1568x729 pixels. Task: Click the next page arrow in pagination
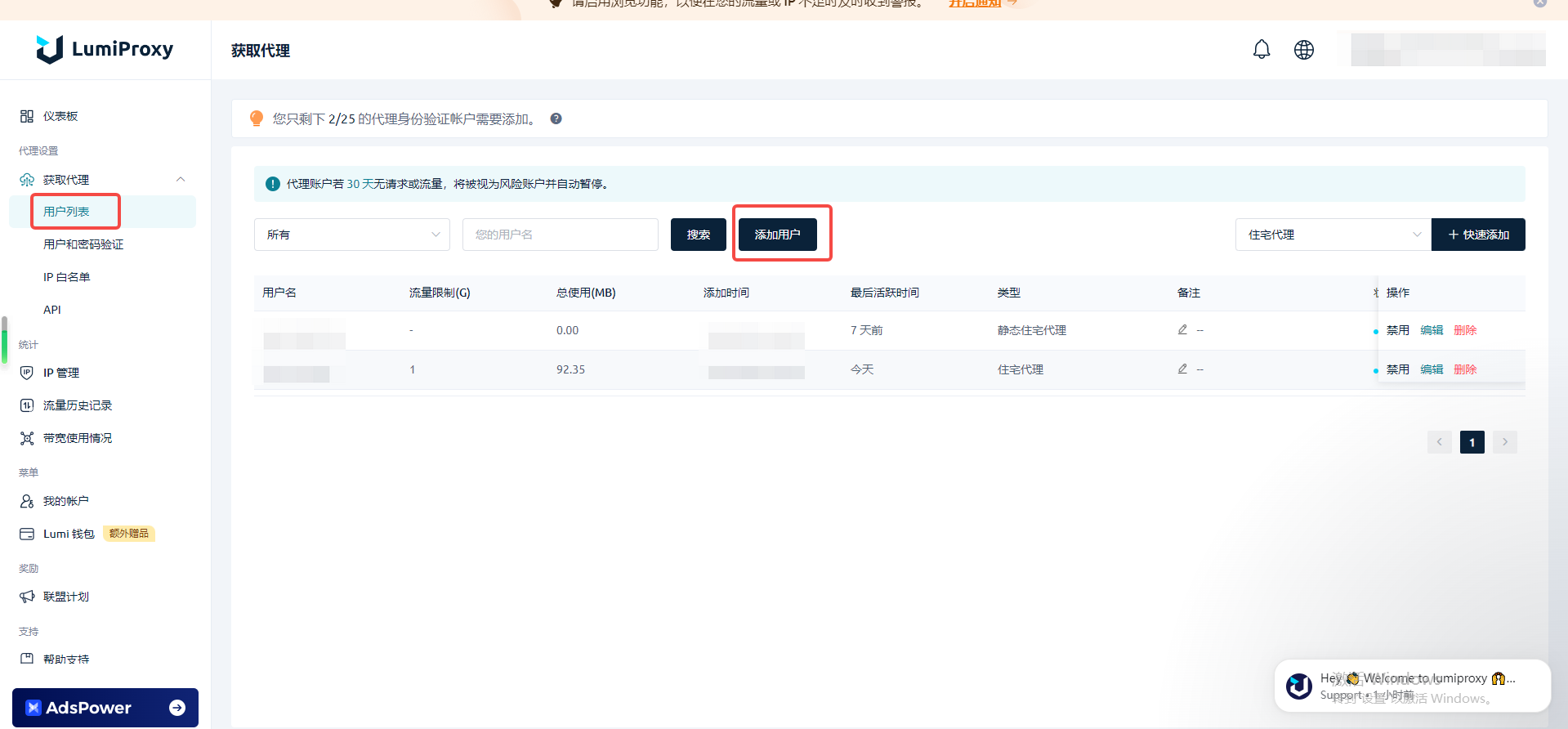click(x=1504, y=442)
